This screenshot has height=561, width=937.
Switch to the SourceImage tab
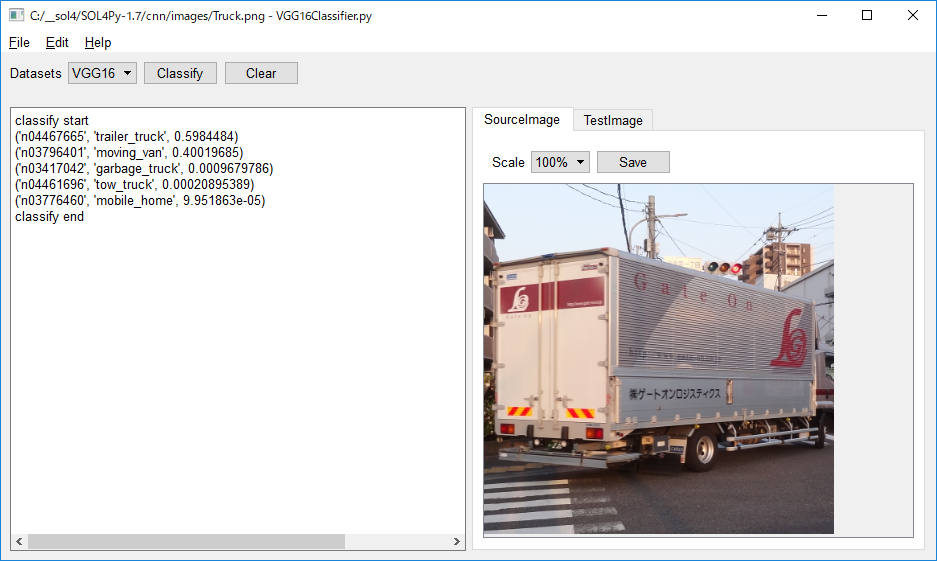click(522, 119)
